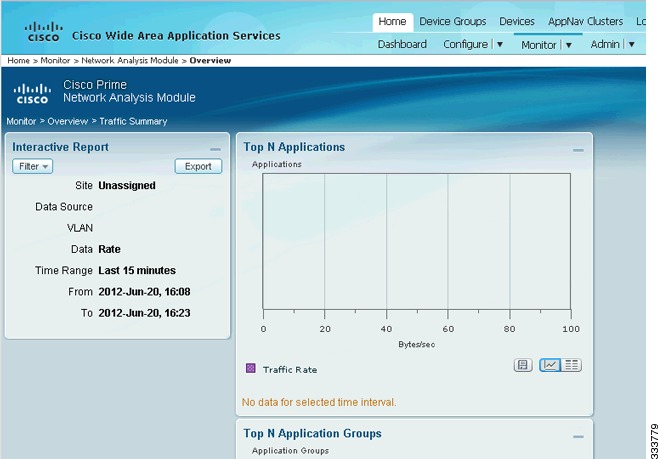Image resolution: width=660 pixels, height=459 pixels.
Task: Select the AppNav Clusters tab
Action: coord(585,21)
